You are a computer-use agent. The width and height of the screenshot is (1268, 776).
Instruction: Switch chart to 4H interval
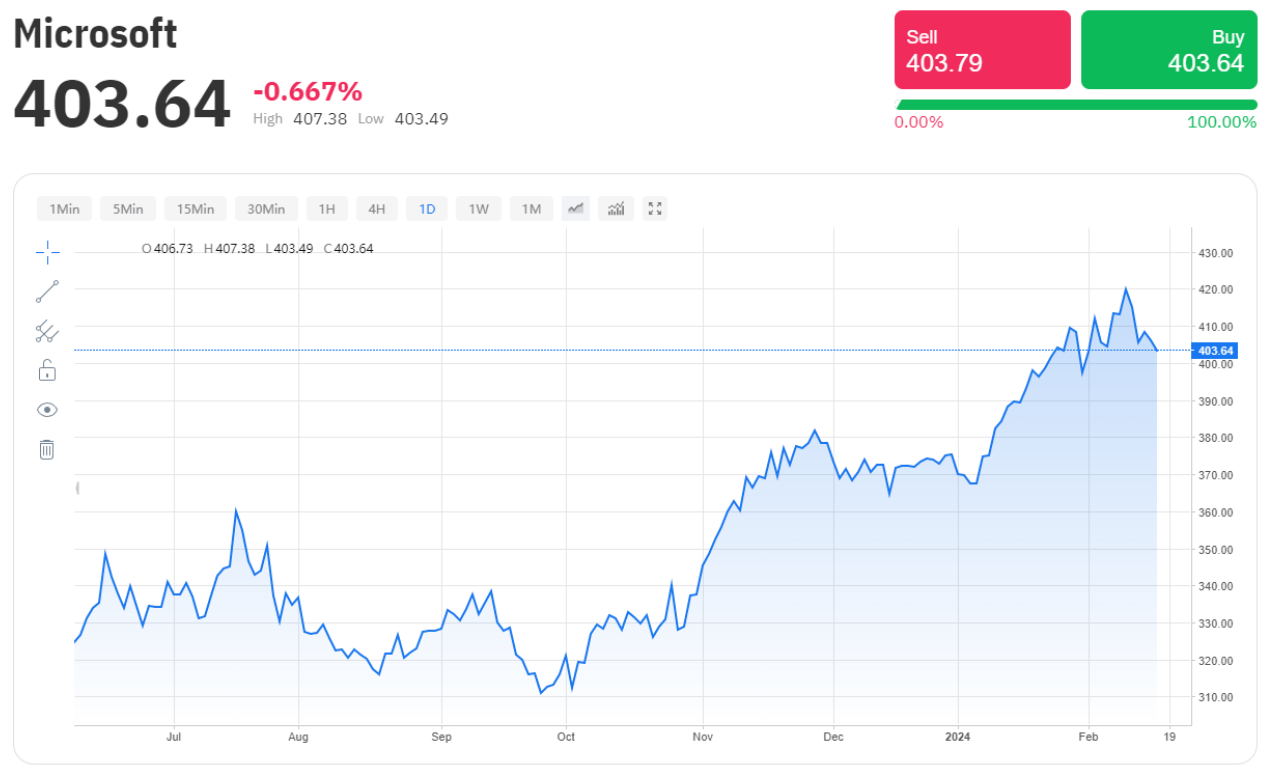pos(376,209)
